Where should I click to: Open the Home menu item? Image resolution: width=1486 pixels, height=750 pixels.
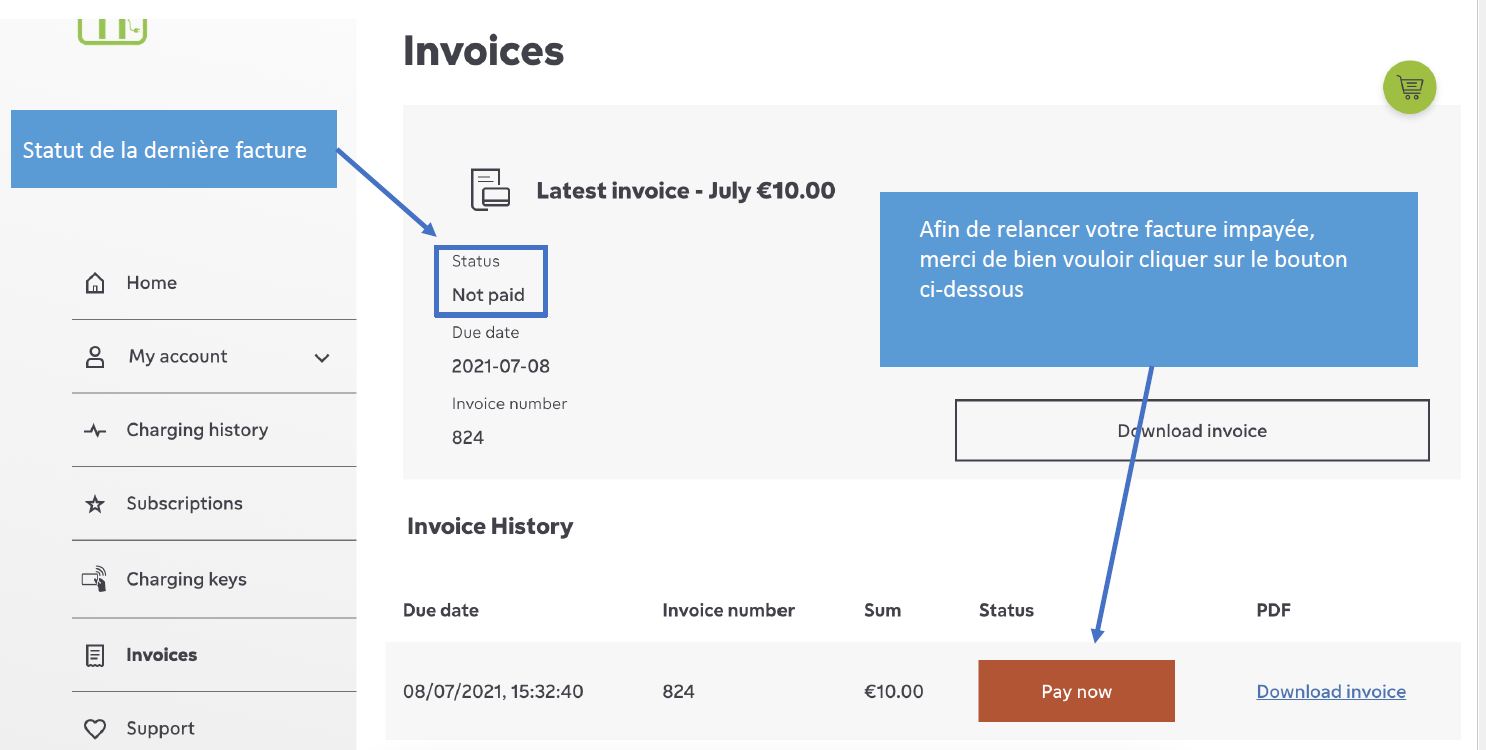(x=151, y=283)
